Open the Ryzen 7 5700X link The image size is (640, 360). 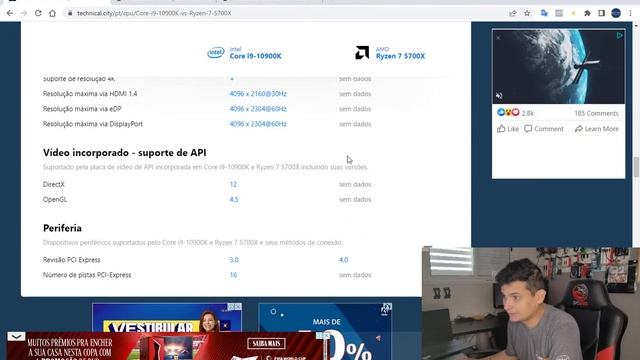tap(400, 56)
